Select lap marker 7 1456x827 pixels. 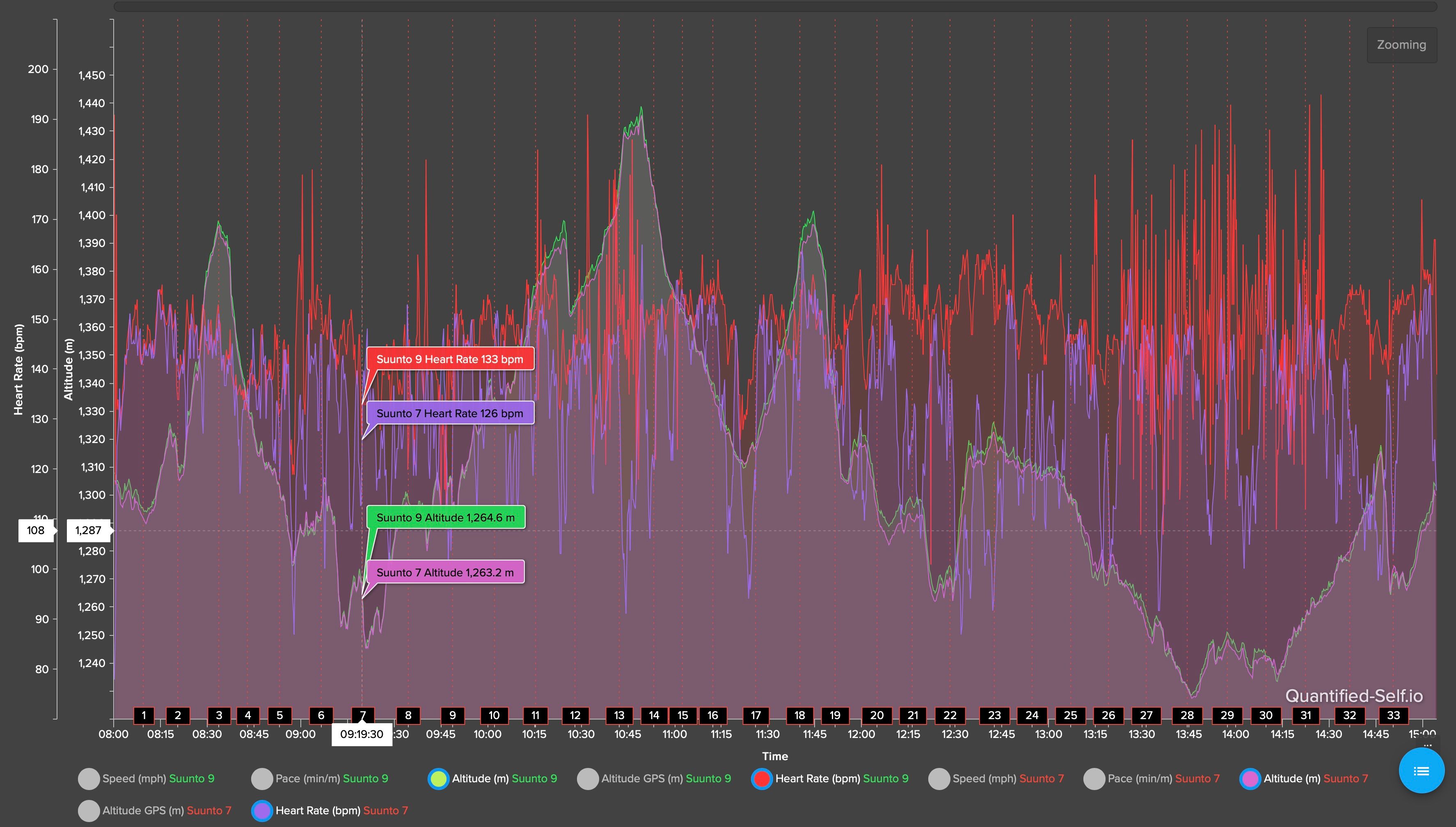pyautogui.click(x=363, y=716)
